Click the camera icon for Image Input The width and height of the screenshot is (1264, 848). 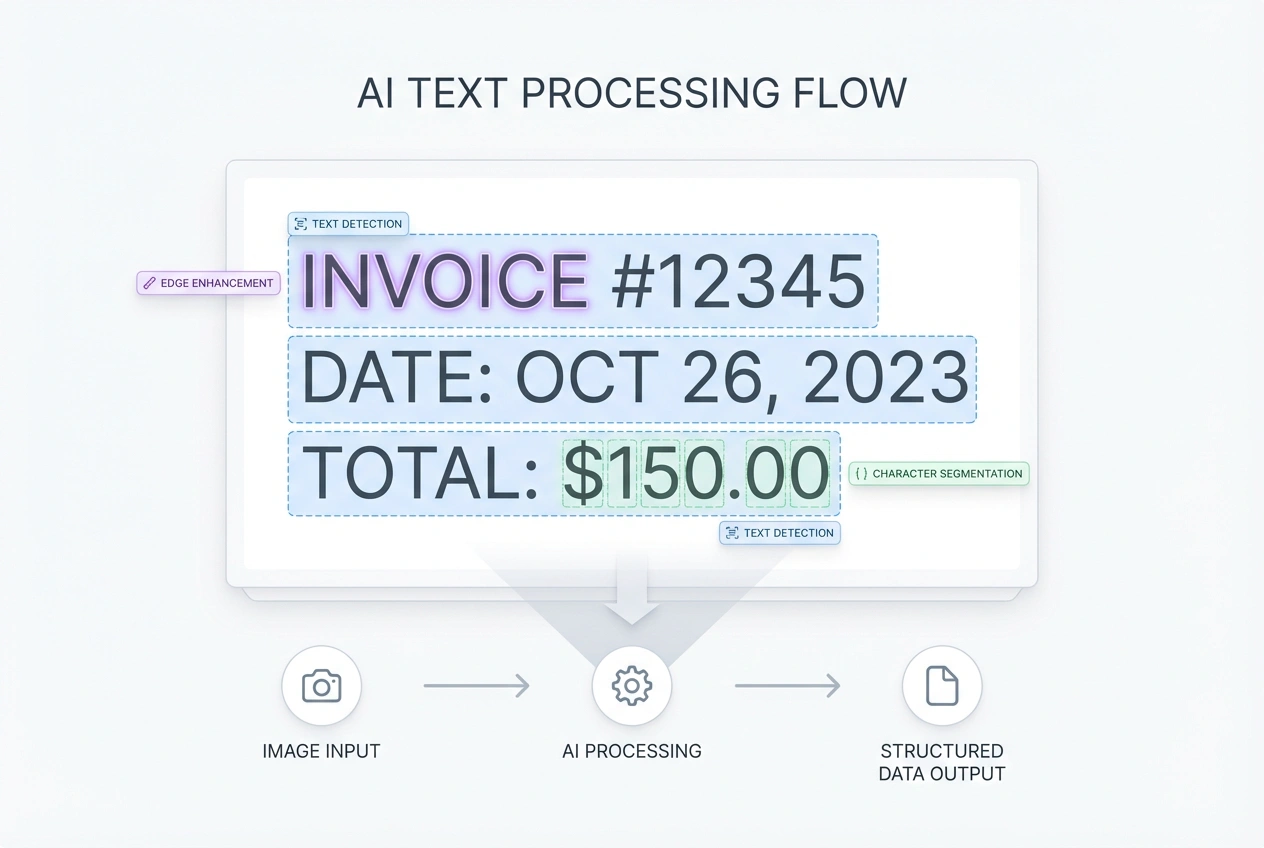tap(321, 686)
